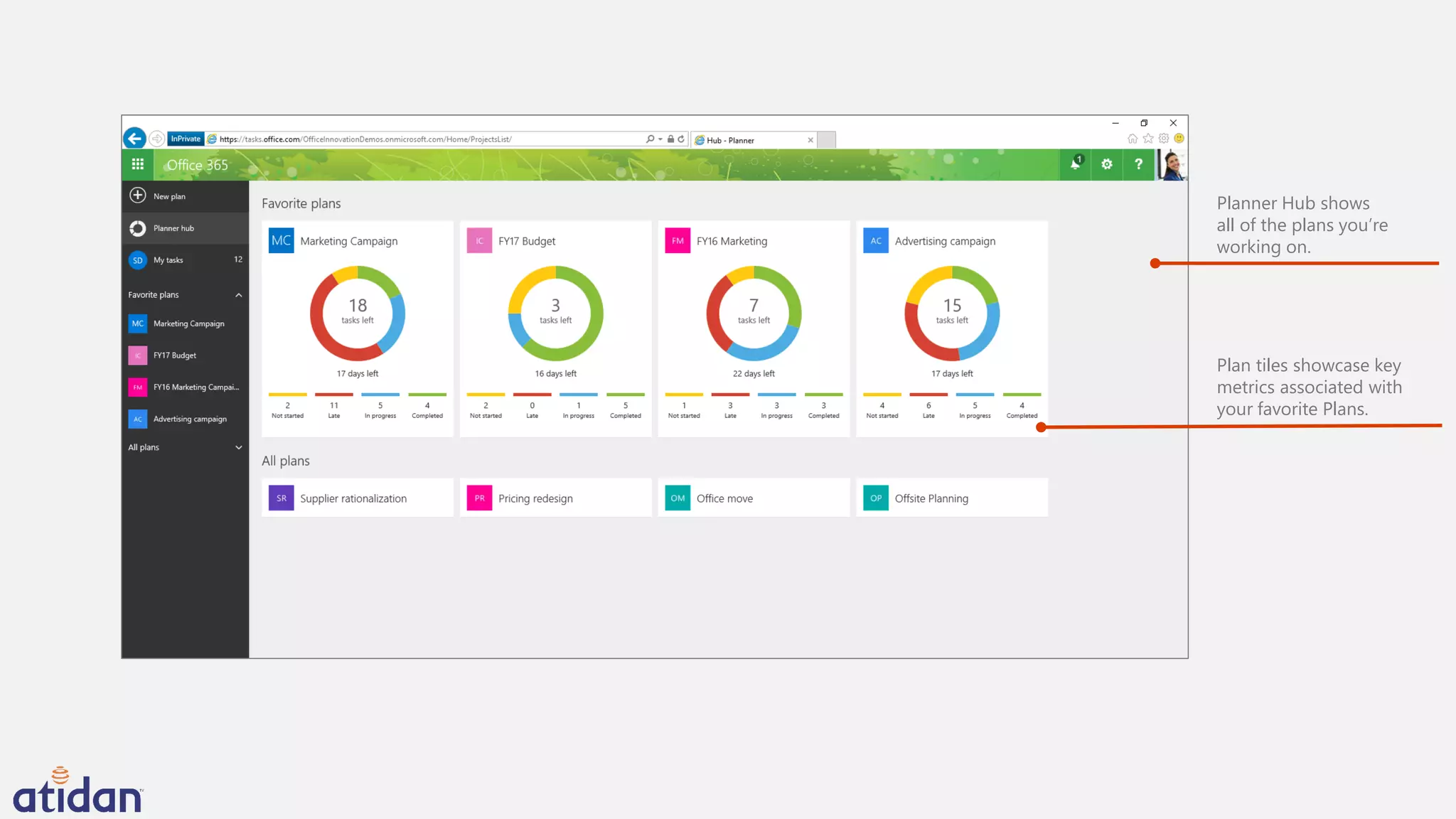Viewport: 1456px width, 819px height.
Task: Click the browser tools gear icon
Action: pyautogui.click(x=1164, y=139)
